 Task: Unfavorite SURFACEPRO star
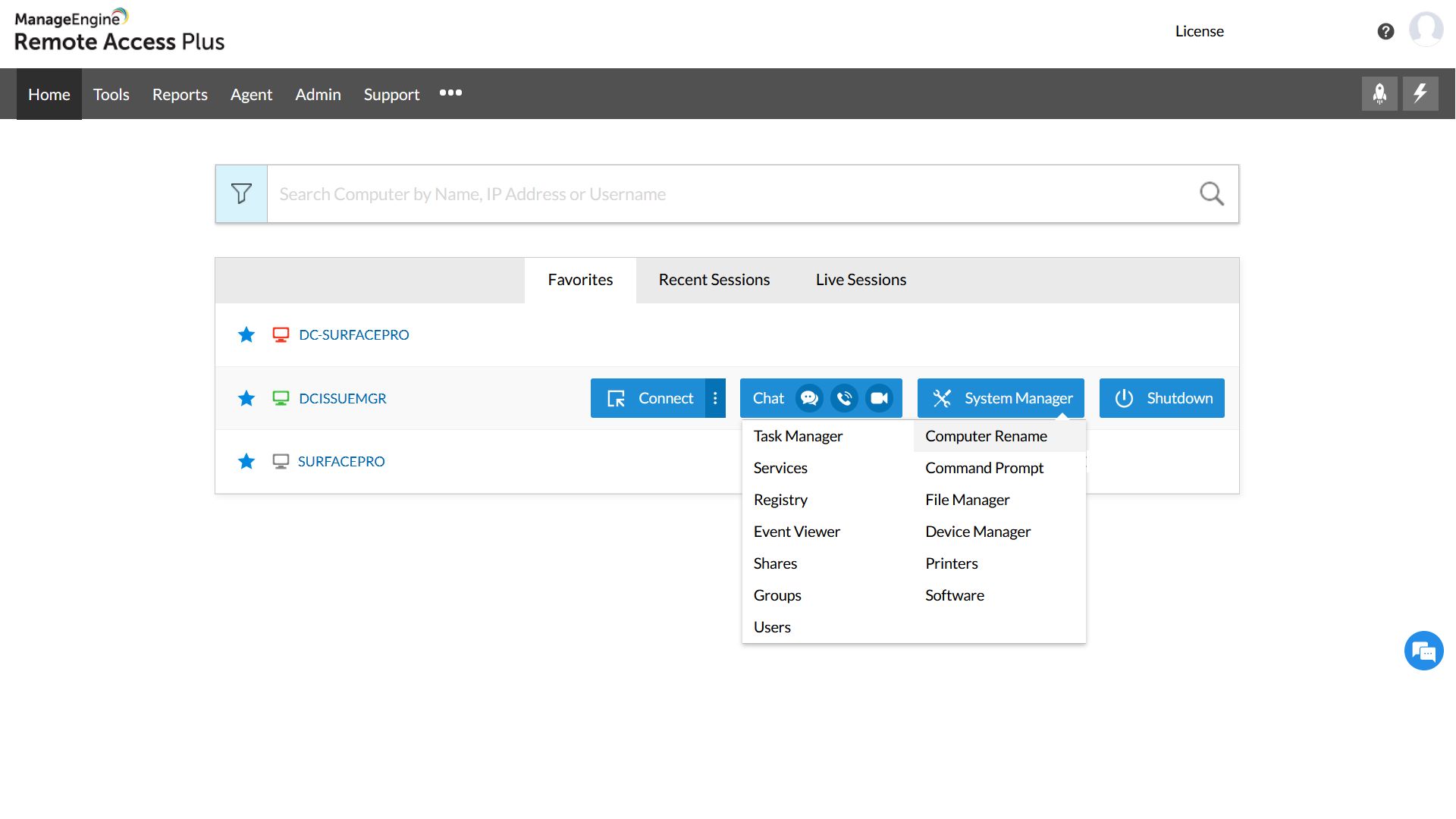[246, 461]
